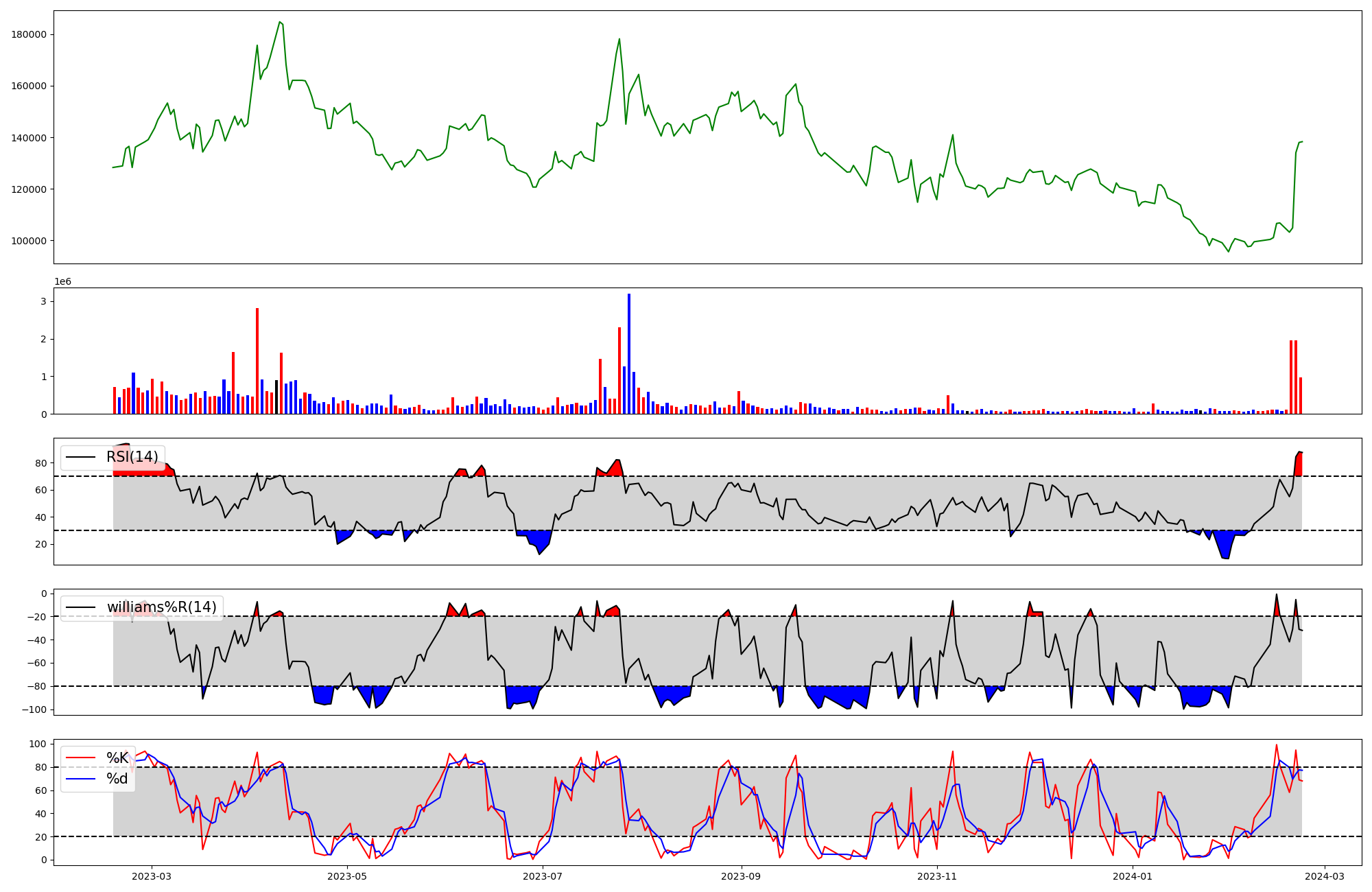This screenshot has width=1372, height=892.
Task: Click the red overbought RSI area at far right
Action: (1298, 465)
